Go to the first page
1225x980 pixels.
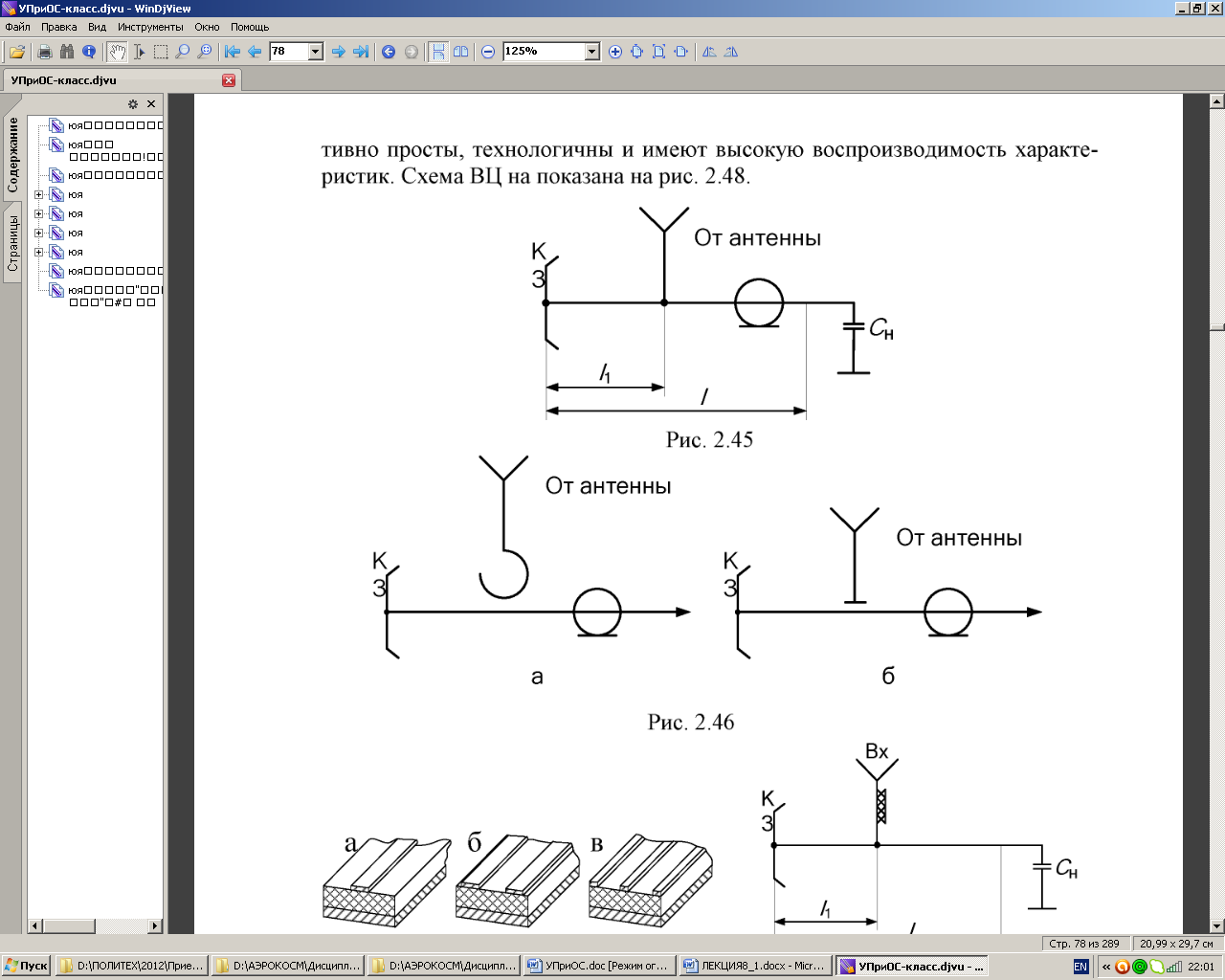[x=233, y=52]
